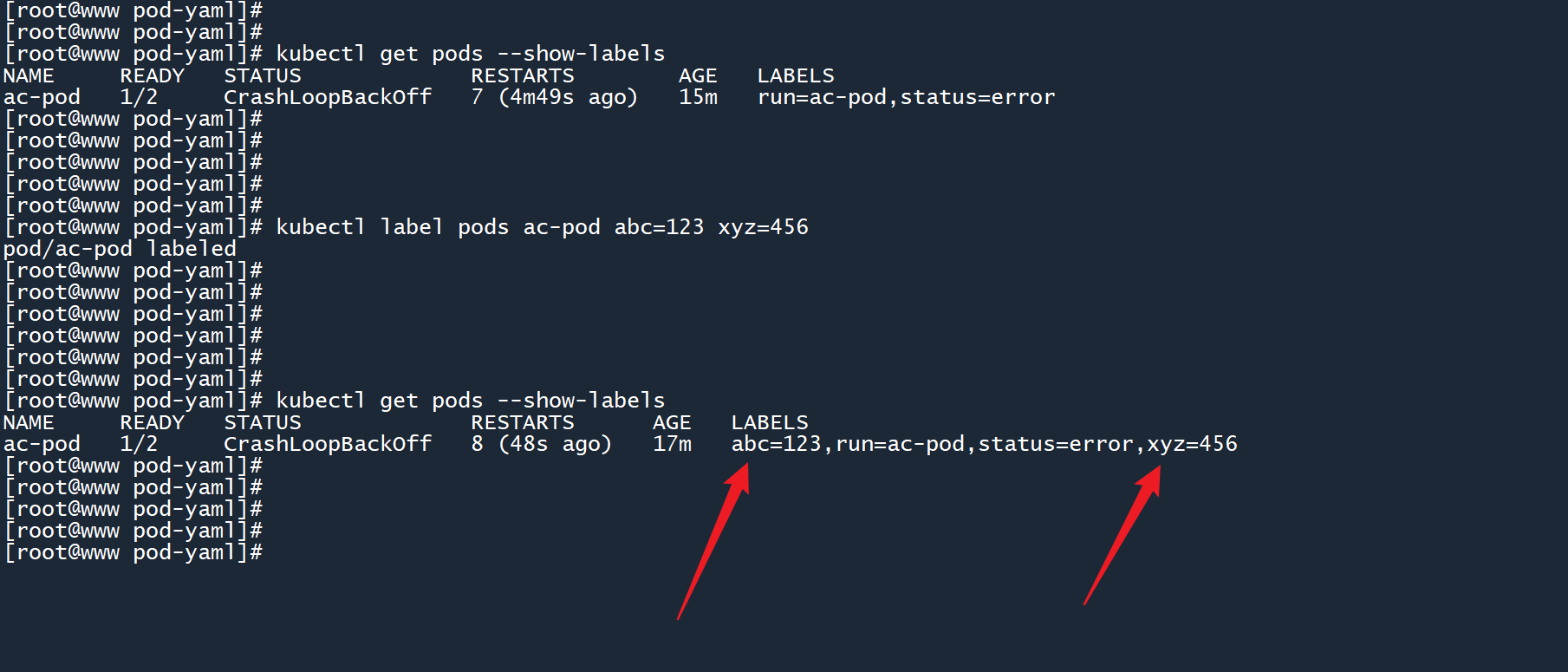The width and height of the screenshot is (1568, 672).
Task: Click the RESTARTS header above "7 (4m49s ago)"
Action: pos(522,75)
